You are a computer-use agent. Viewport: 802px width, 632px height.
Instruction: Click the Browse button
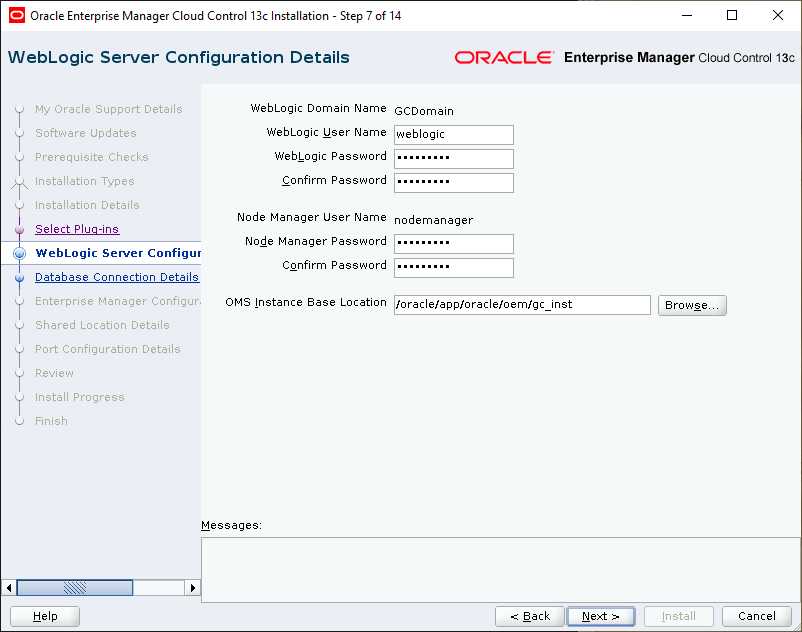(692, 305)
